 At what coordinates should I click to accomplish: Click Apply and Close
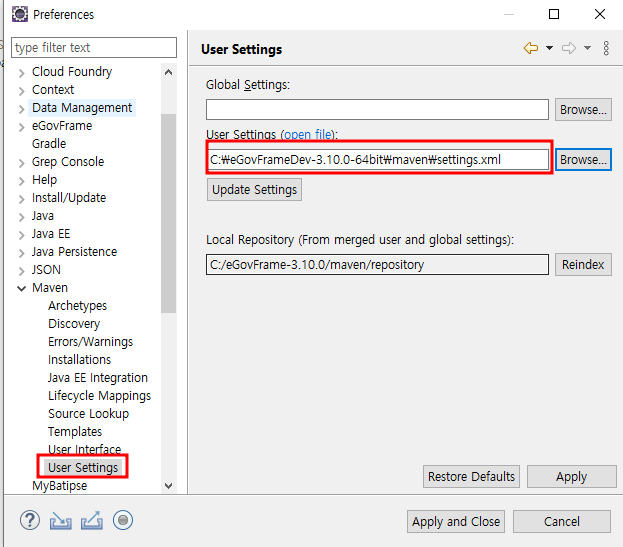point(456,521)
